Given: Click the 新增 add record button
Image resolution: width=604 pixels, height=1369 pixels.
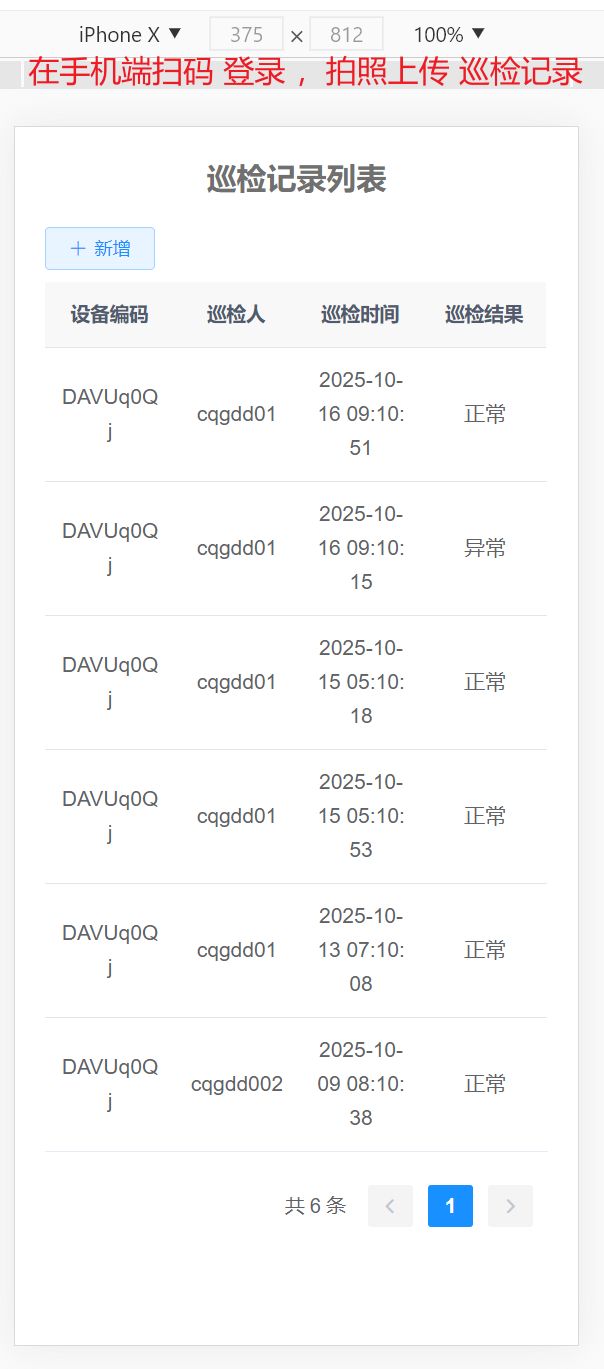Looking at the screenshot, I should [100, 249].
